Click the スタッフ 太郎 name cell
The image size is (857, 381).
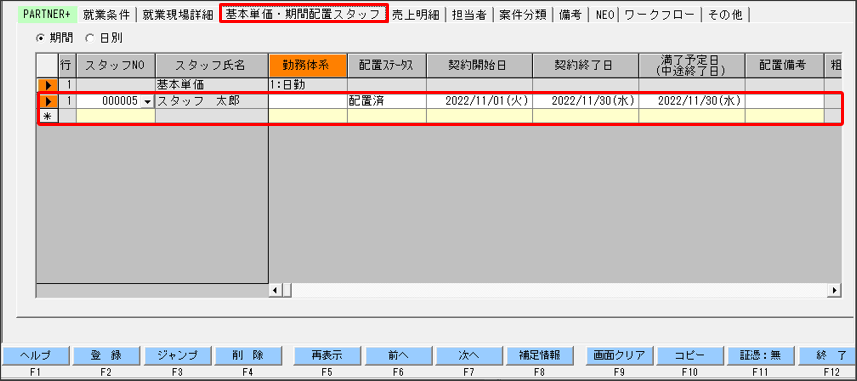coord(212,102)
